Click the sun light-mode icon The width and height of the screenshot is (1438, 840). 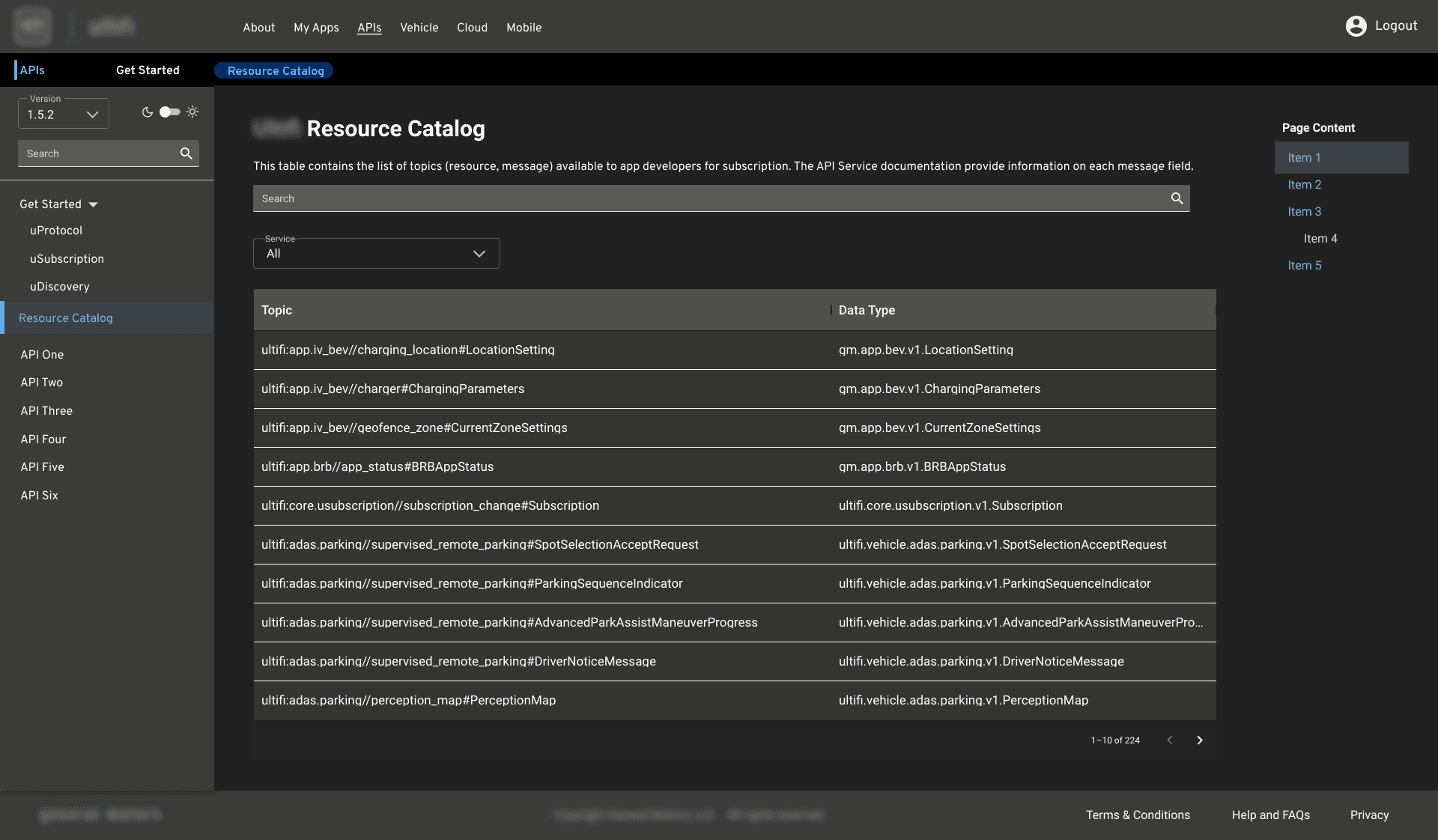coord(192,112)
